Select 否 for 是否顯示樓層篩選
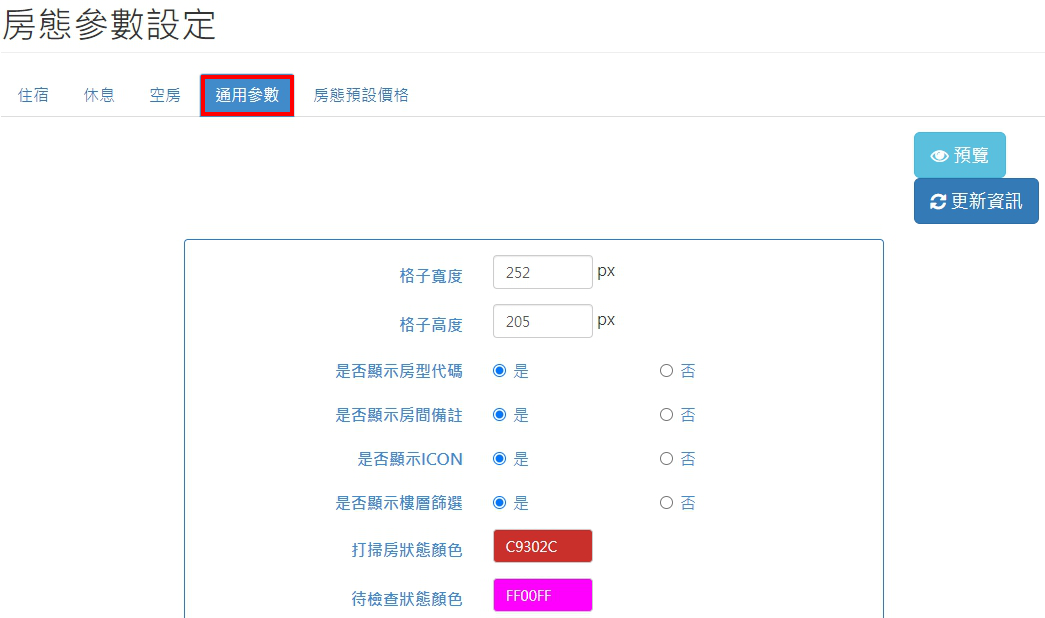Image resolution: width=1045 pixels, height=618 pixels. click(666, 503)
